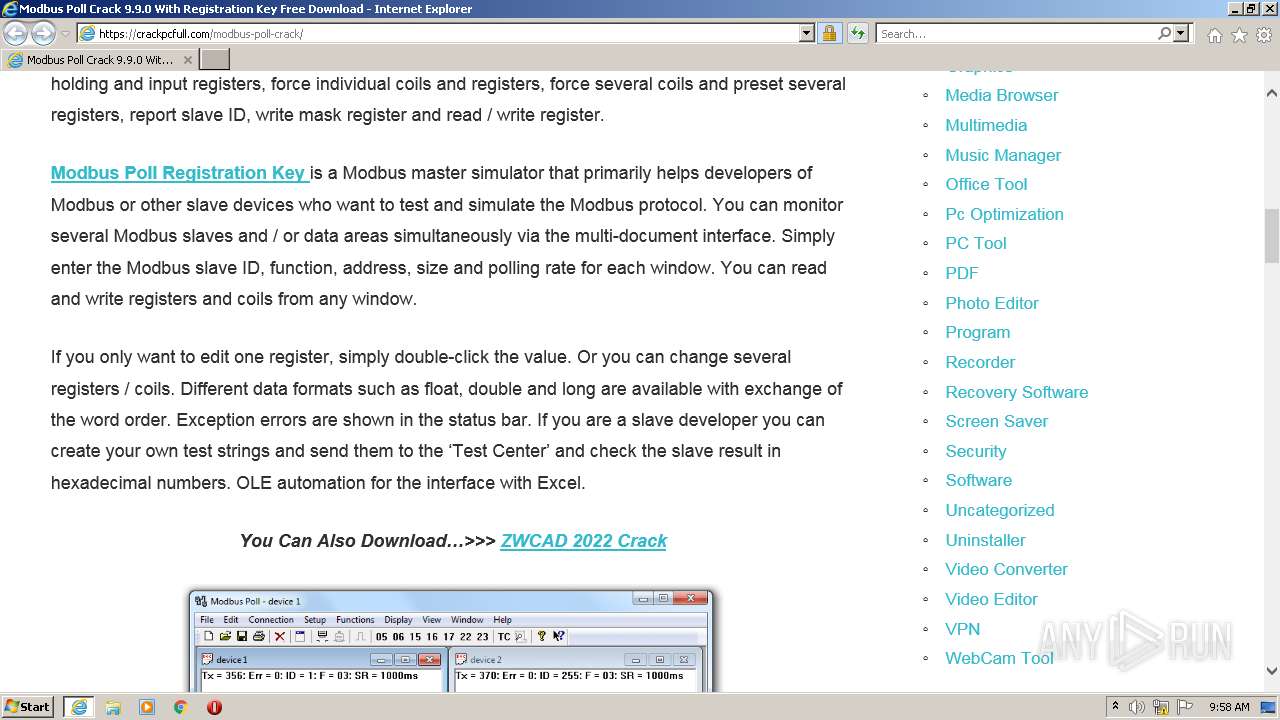
Task: Open the Video Editor category
Action: click(992, 599)
